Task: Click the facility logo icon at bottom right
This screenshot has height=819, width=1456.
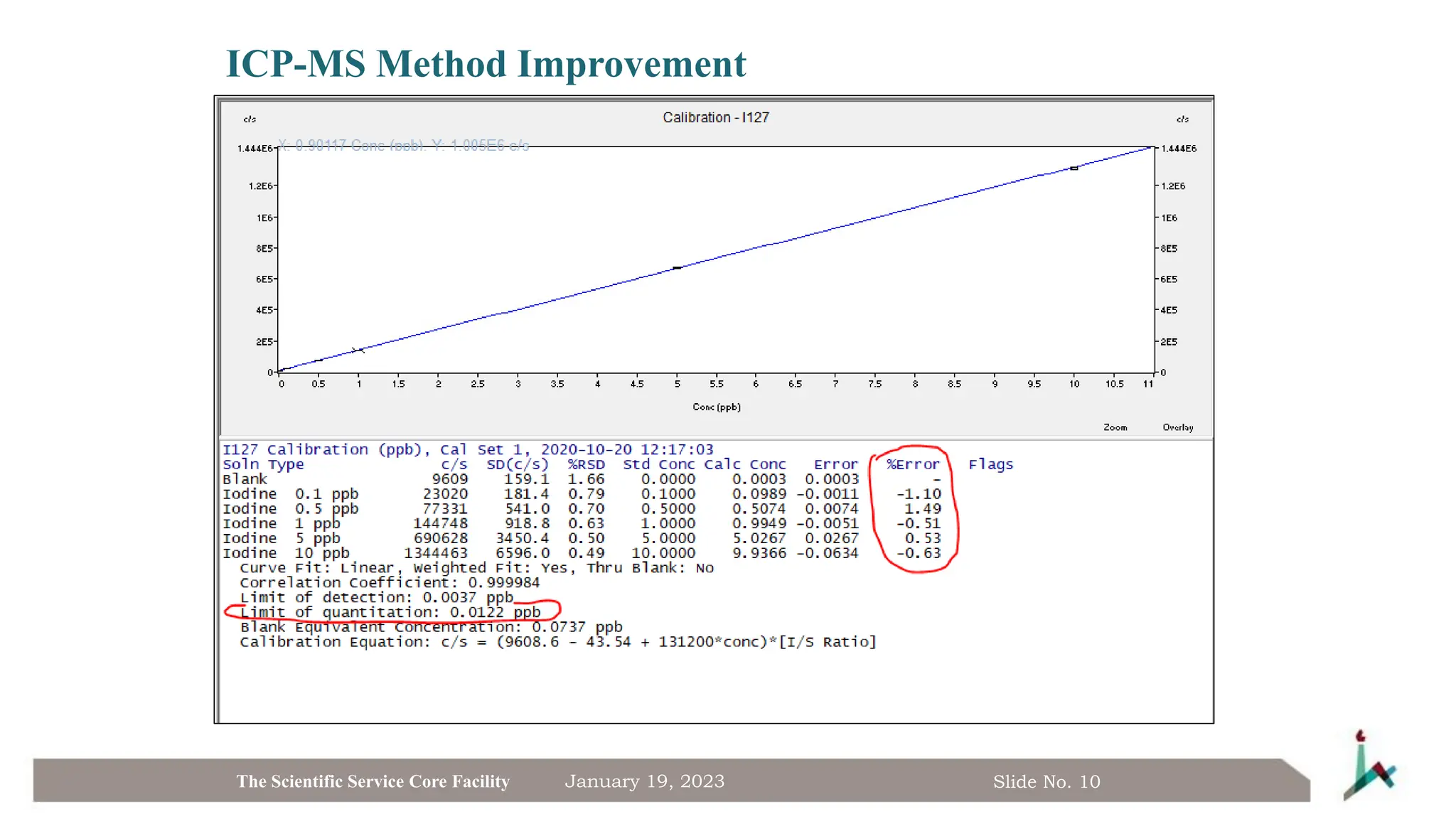Action: [x=1369, y=768]
